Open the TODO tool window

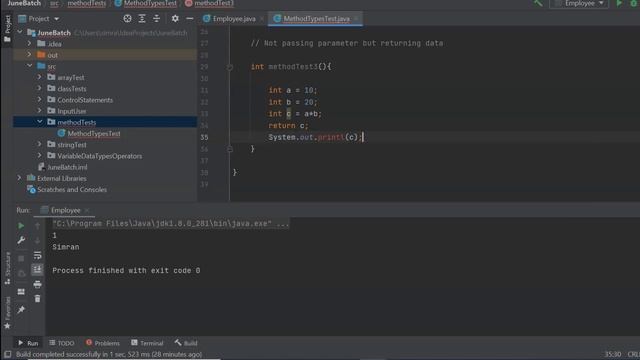[62, 343]
